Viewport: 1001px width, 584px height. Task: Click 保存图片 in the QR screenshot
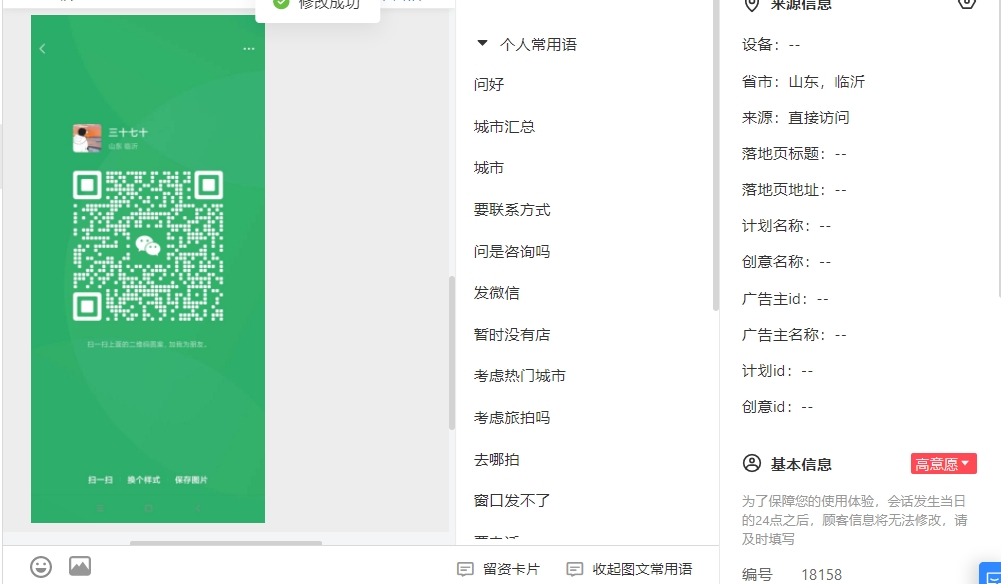(x=191, y=480)
